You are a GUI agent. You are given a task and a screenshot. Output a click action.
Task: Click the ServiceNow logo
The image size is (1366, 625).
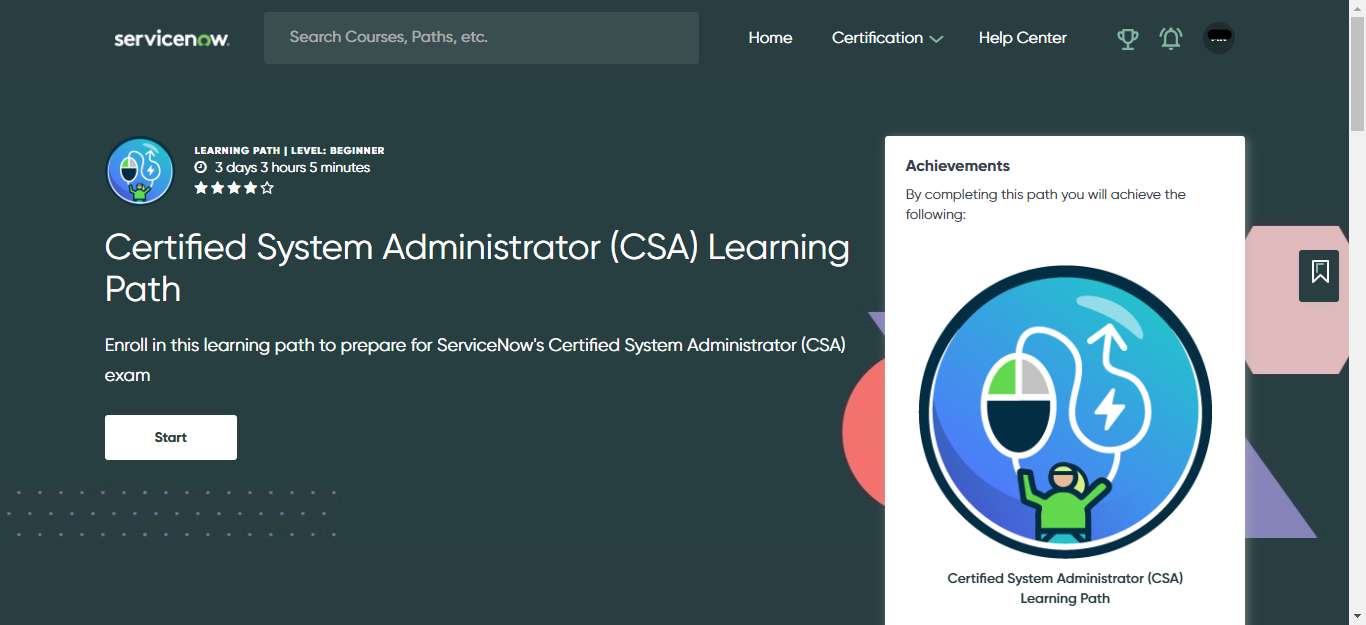(x=171, y=38)
